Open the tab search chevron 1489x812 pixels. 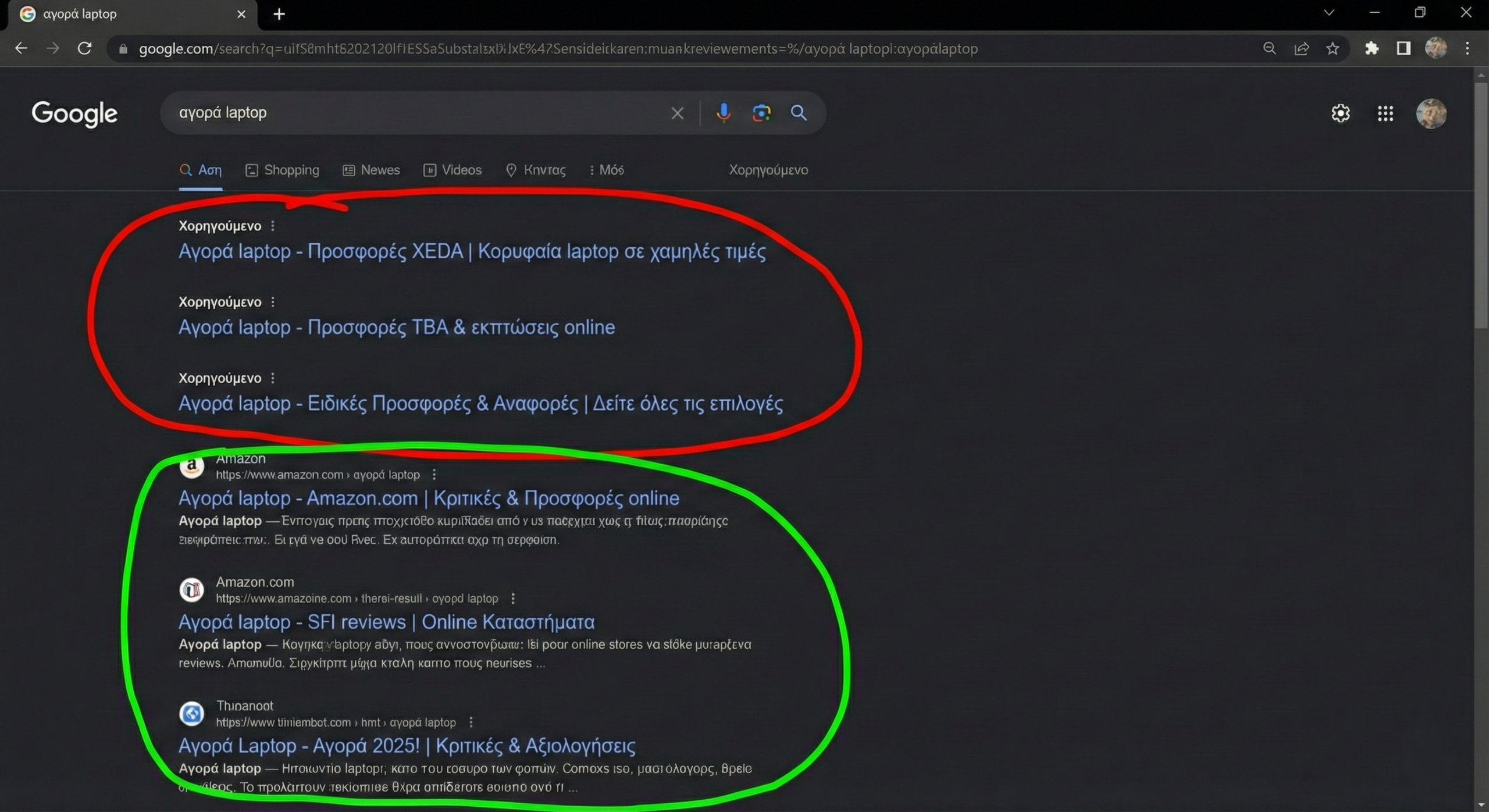tap(1329, 12)
